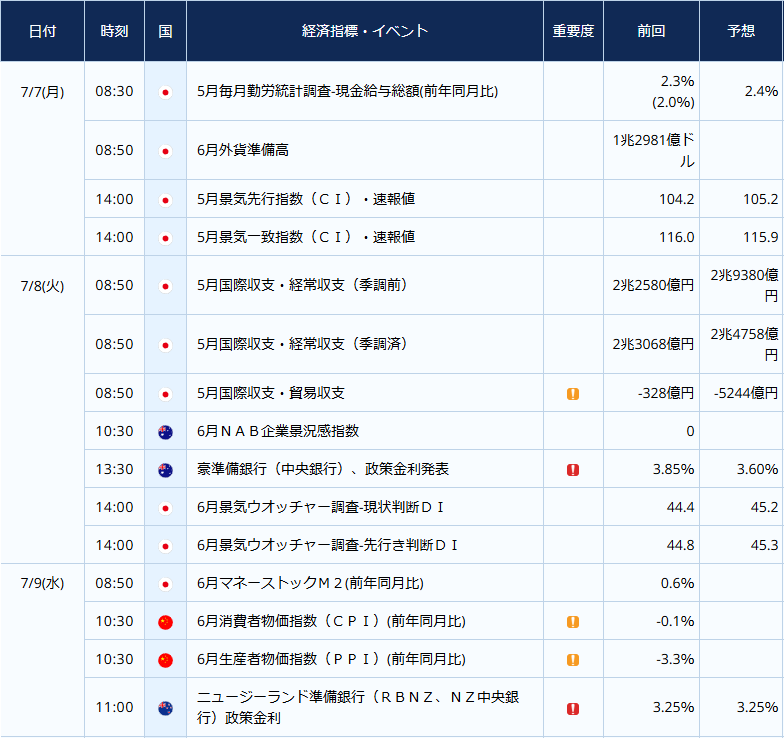Click previous value 2兆3068億円
Screen dimensions: 784x738
click(x=654, y=344)
